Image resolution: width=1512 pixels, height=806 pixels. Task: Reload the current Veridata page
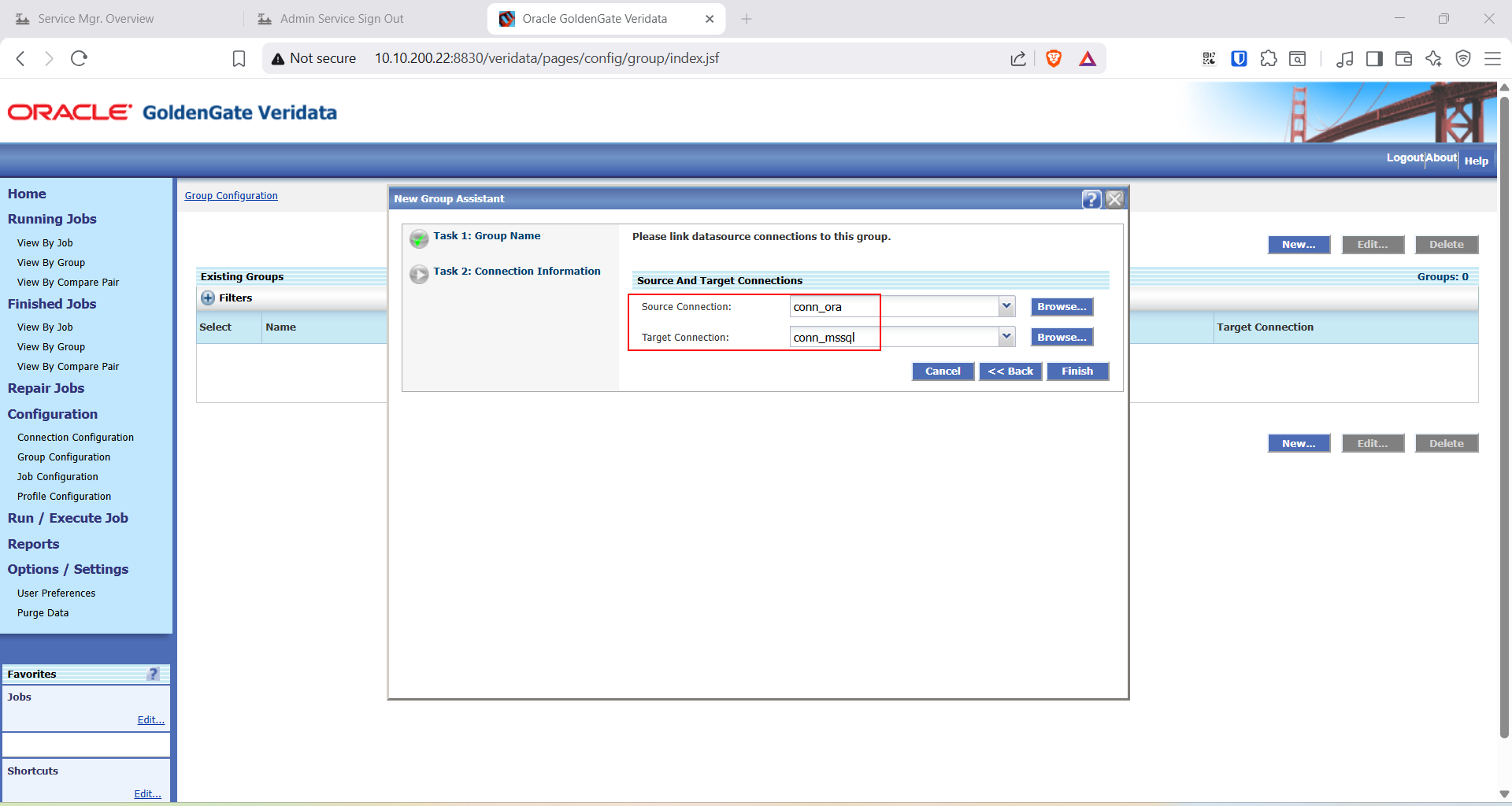pyautogui.click(x=79, y=58)
